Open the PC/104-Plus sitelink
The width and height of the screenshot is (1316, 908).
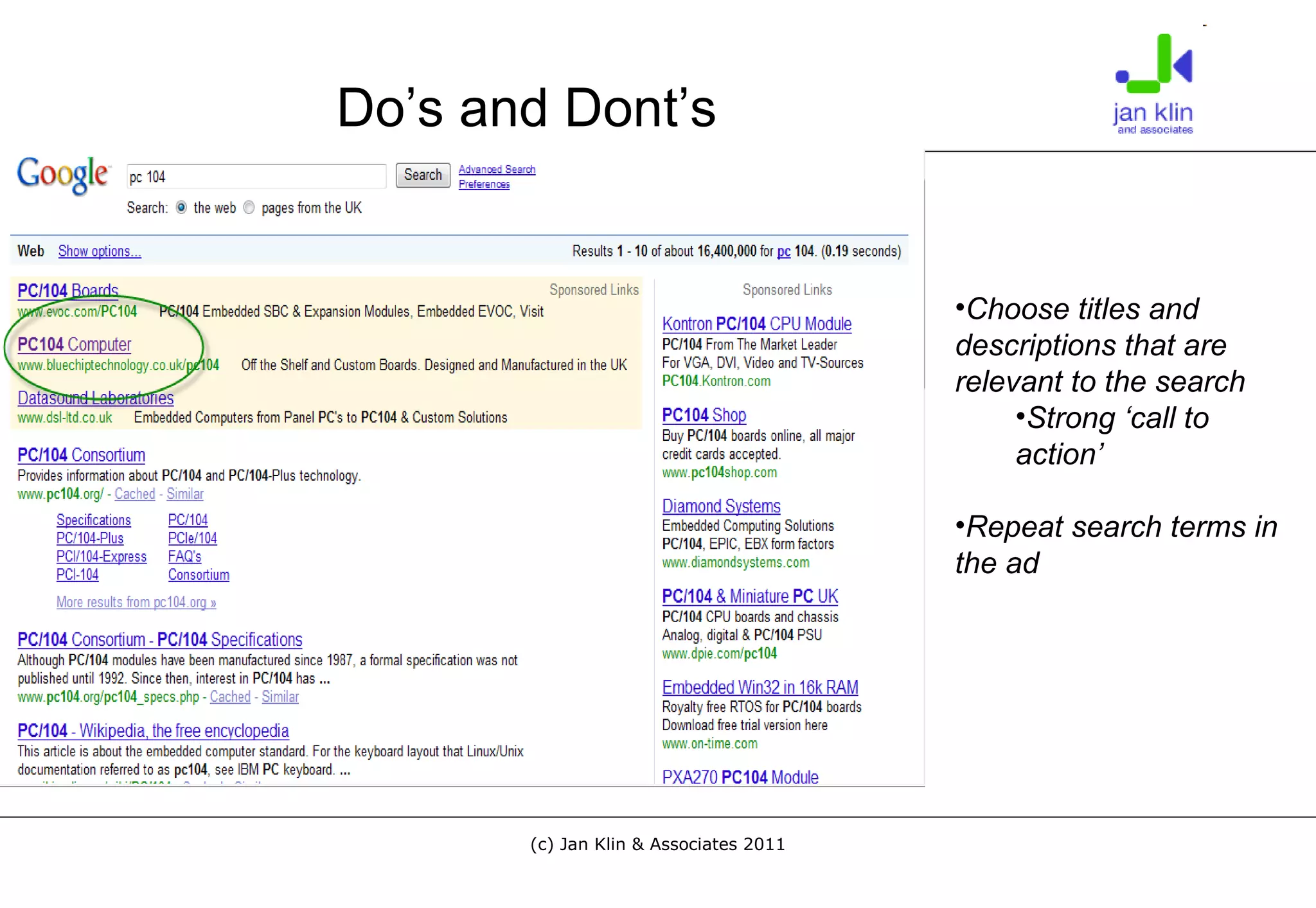coord(90,539)
